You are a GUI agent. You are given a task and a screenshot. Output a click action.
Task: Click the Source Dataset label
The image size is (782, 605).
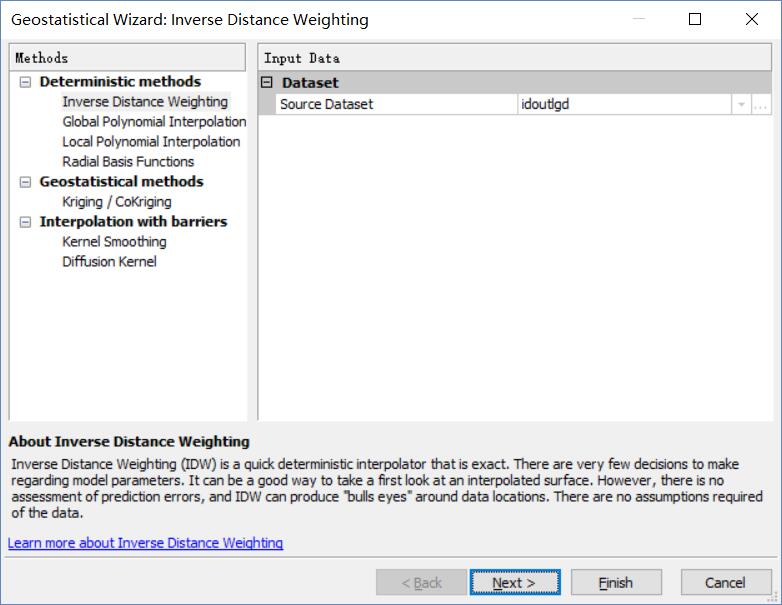point(326,104)
